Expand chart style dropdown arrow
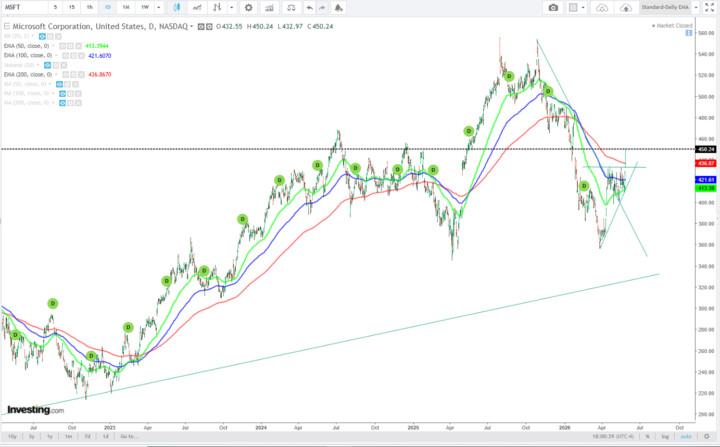Viewport: 720px width, 447px height. pos(231,7)
